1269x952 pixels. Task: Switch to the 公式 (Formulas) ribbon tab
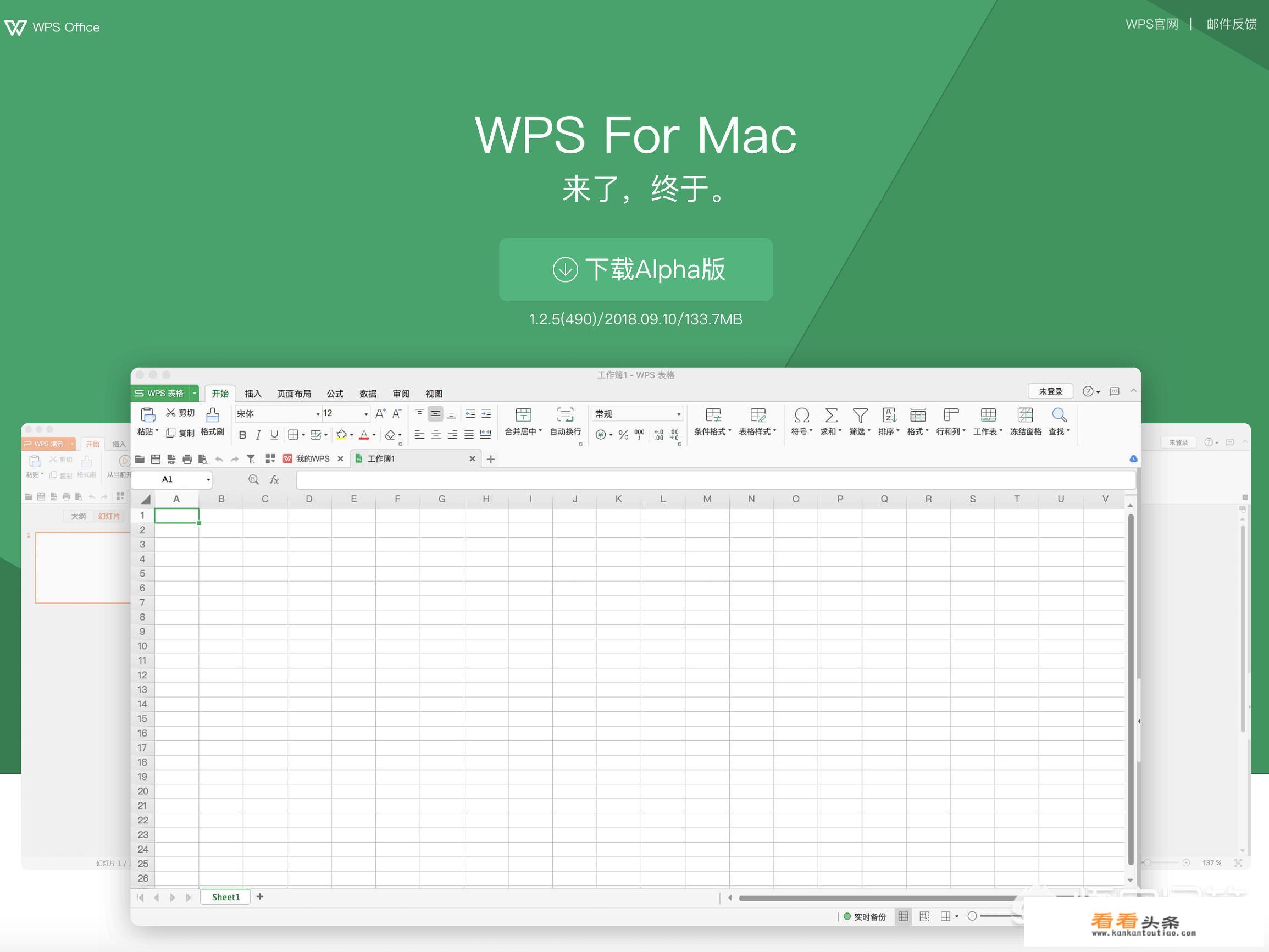pos(335,394)
